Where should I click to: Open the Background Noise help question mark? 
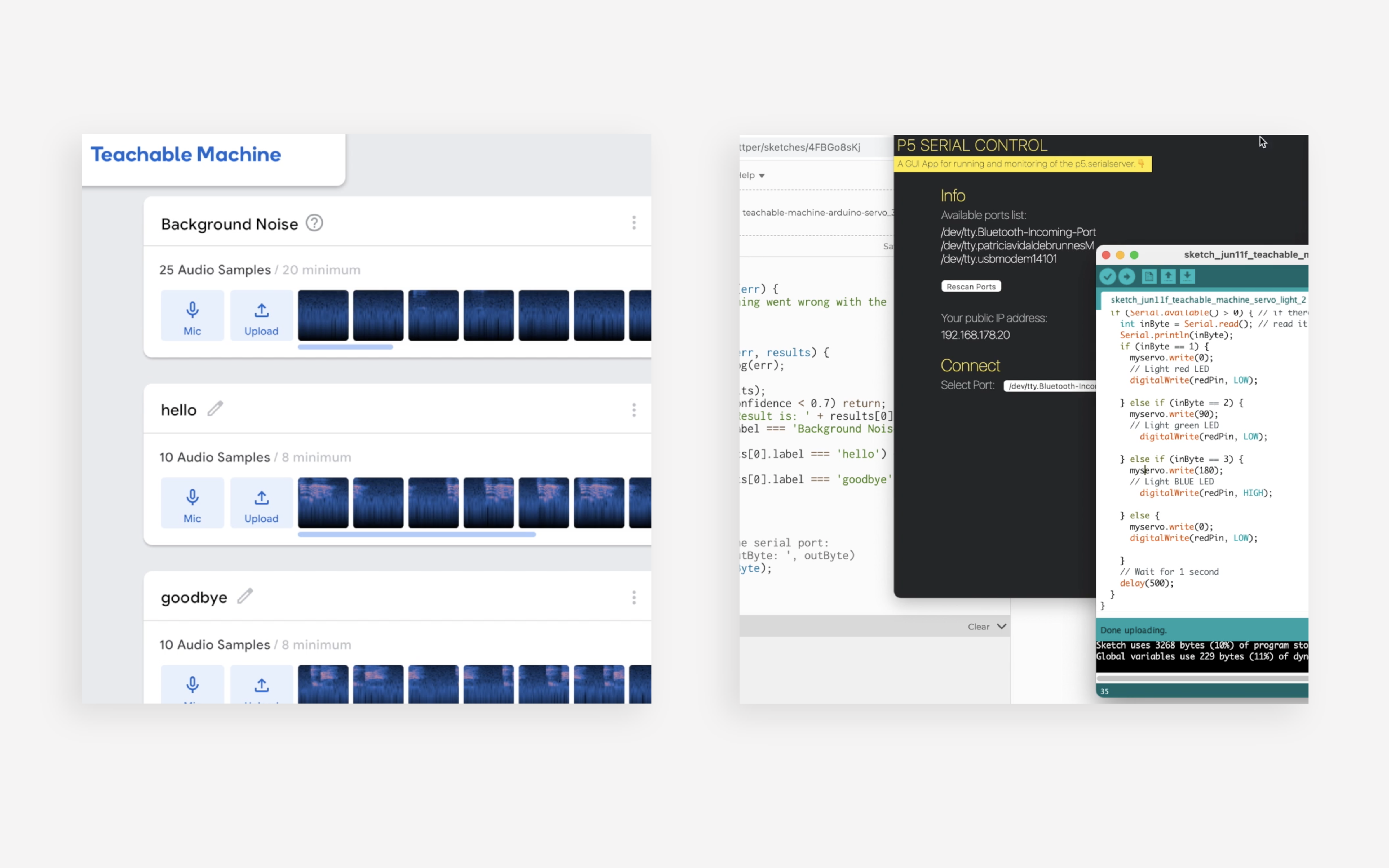click(314, 223)
